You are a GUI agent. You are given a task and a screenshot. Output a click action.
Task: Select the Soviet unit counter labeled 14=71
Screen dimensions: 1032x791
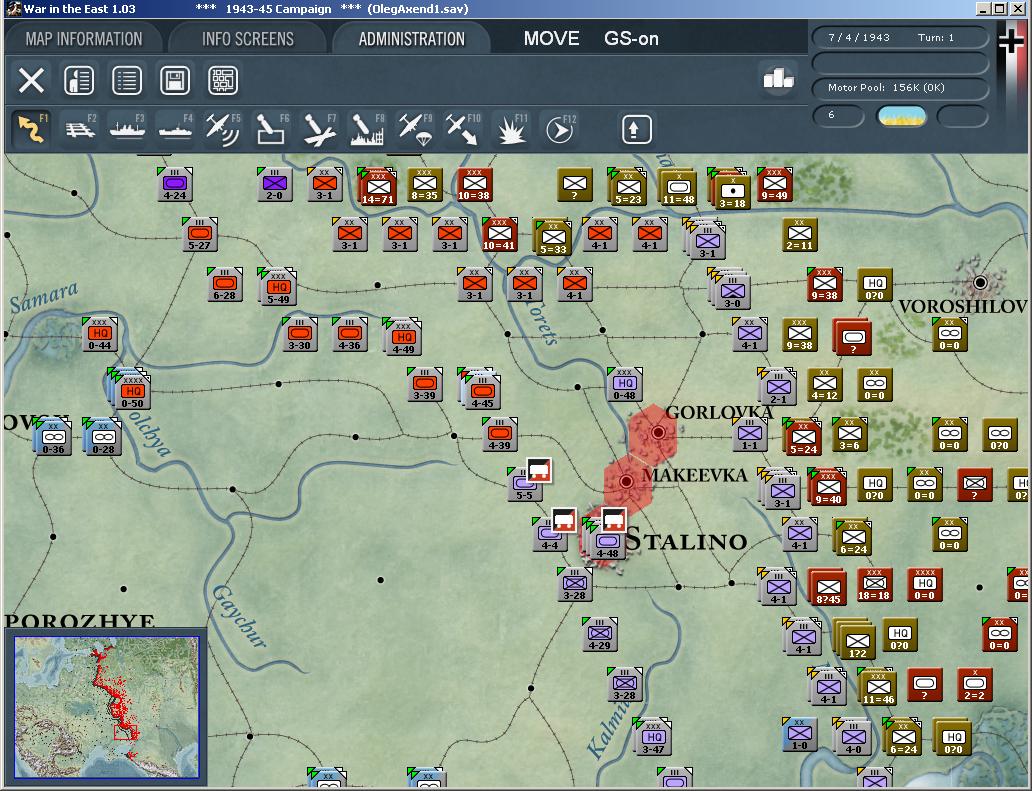(377, 187)
